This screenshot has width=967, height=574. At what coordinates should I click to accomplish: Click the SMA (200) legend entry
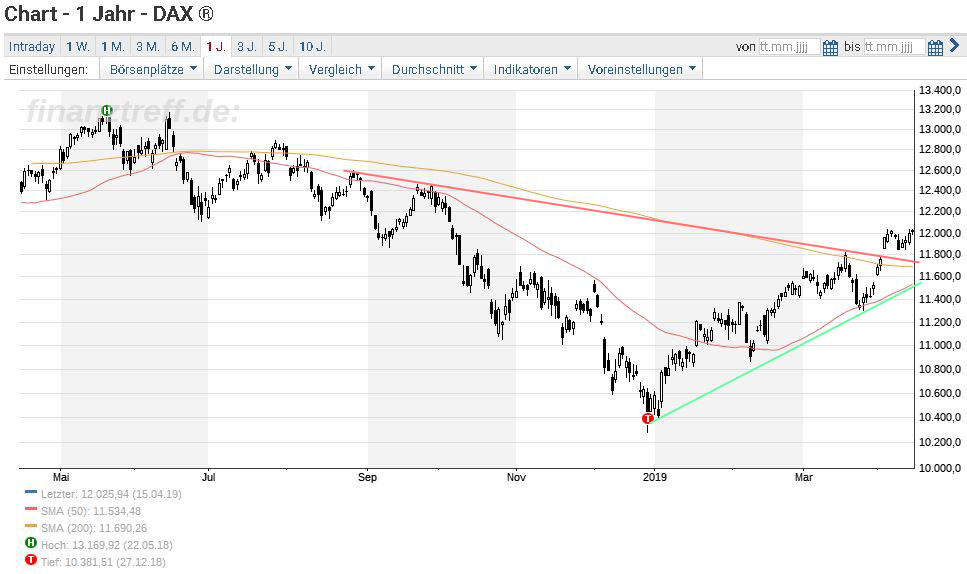coord(94,528)
